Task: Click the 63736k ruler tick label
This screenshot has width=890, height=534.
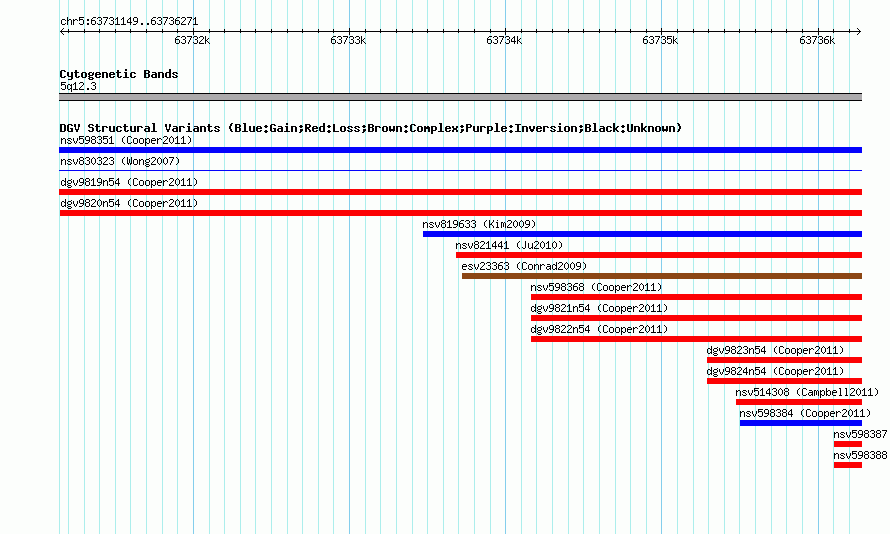Action: pyautogui.click(x=817, y=40)
